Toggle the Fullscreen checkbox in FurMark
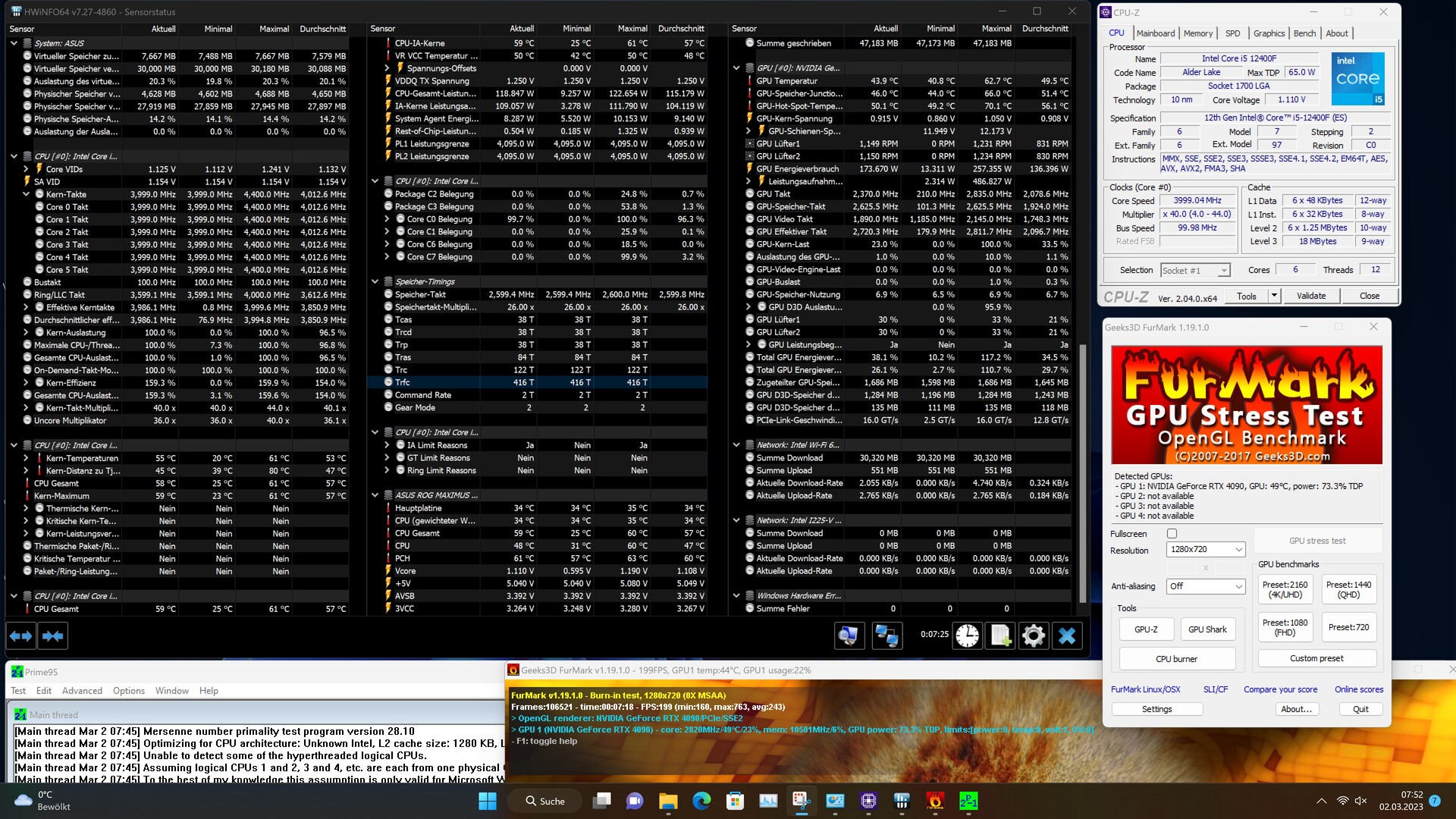The width and height of the screenshot is (1456, 819). (1172, 534)
